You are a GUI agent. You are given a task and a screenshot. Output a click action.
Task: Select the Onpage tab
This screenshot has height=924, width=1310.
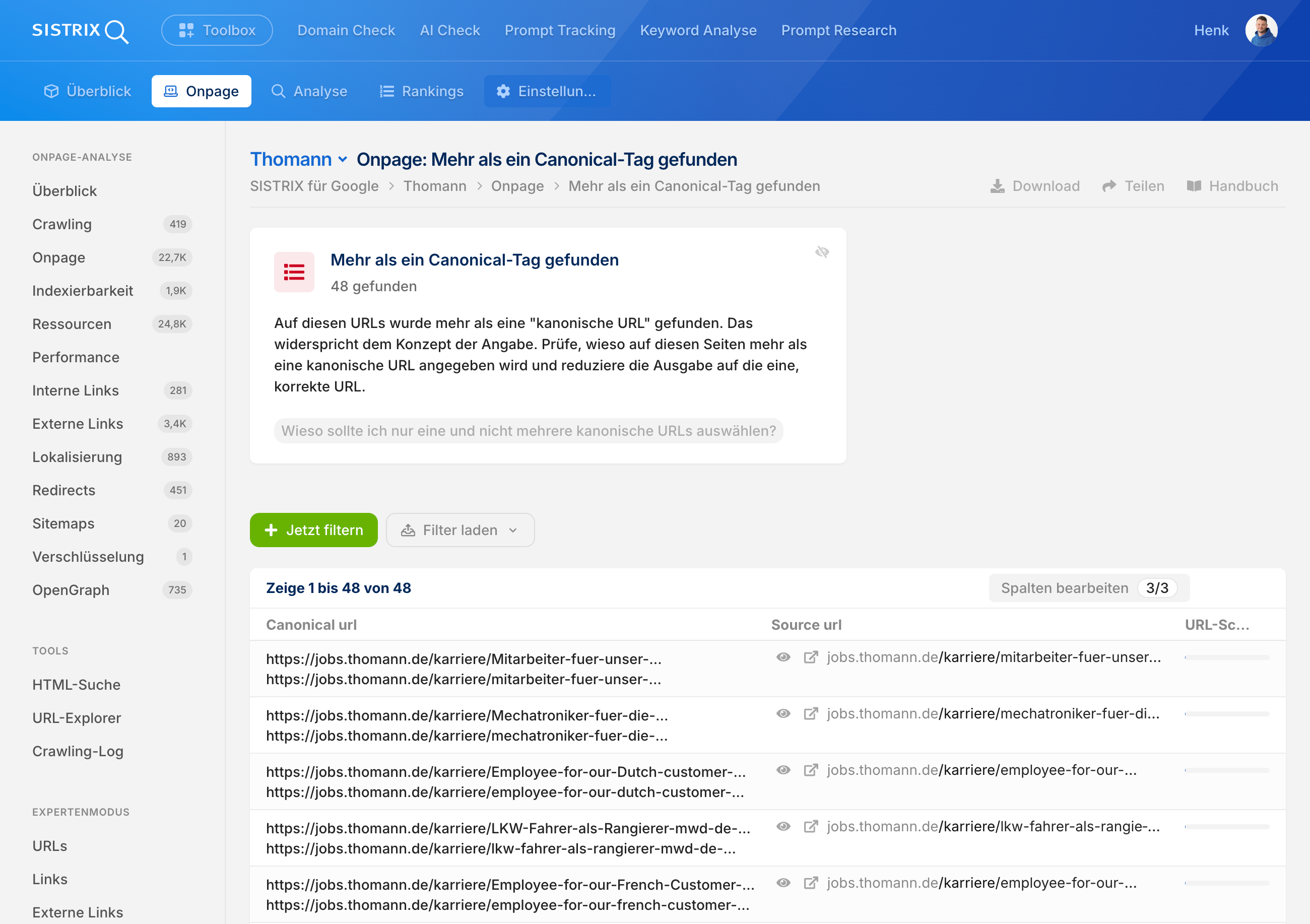[x=202, y=91]
